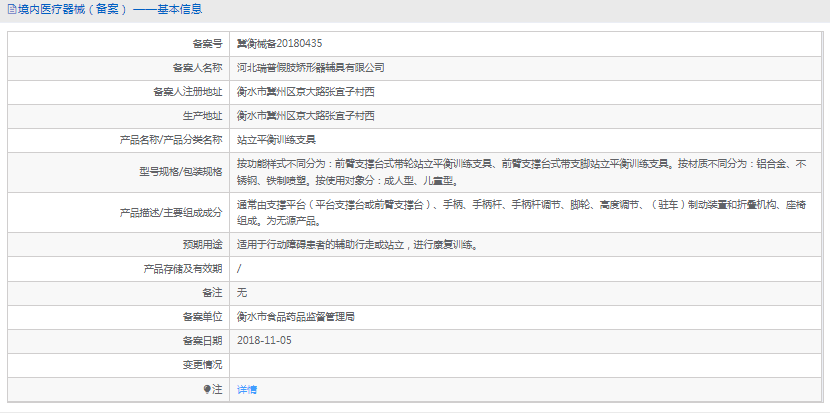
Task: Select the slash value in the 产品存储及有效期 row
Action: click(x=239, y=269)
